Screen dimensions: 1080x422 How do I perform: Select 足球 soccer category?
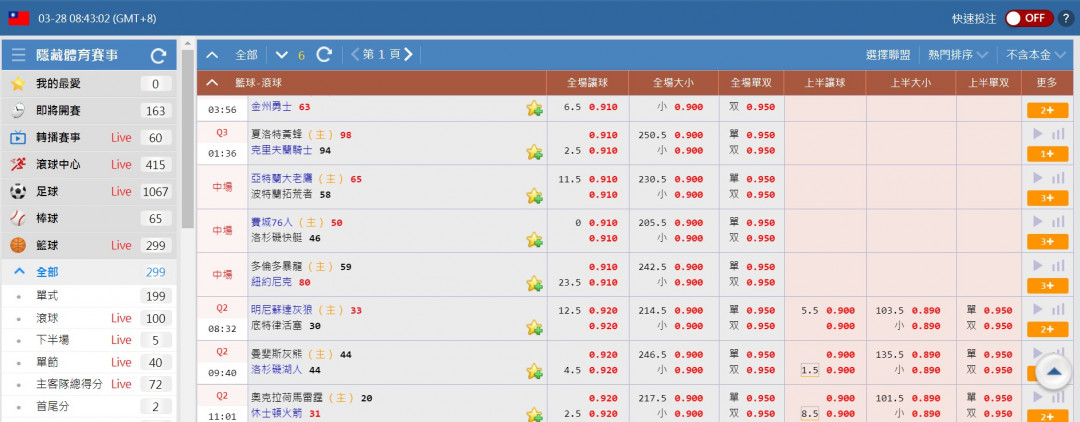(x=88, y=191)
